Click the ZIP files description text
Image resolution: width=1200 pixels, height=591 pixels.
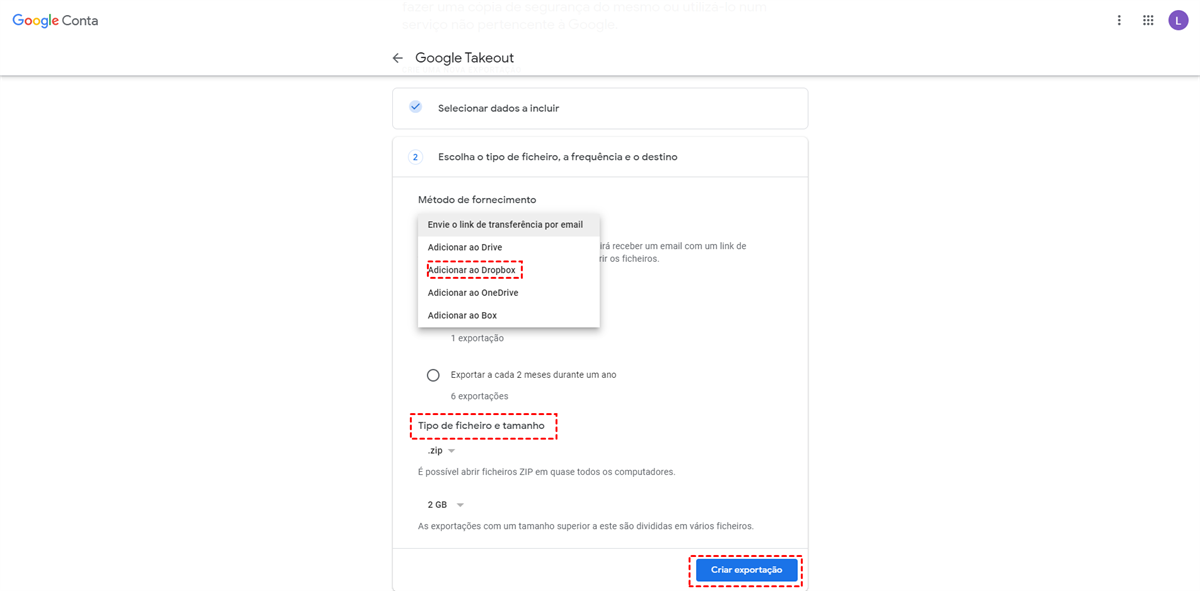pos(546,472)
